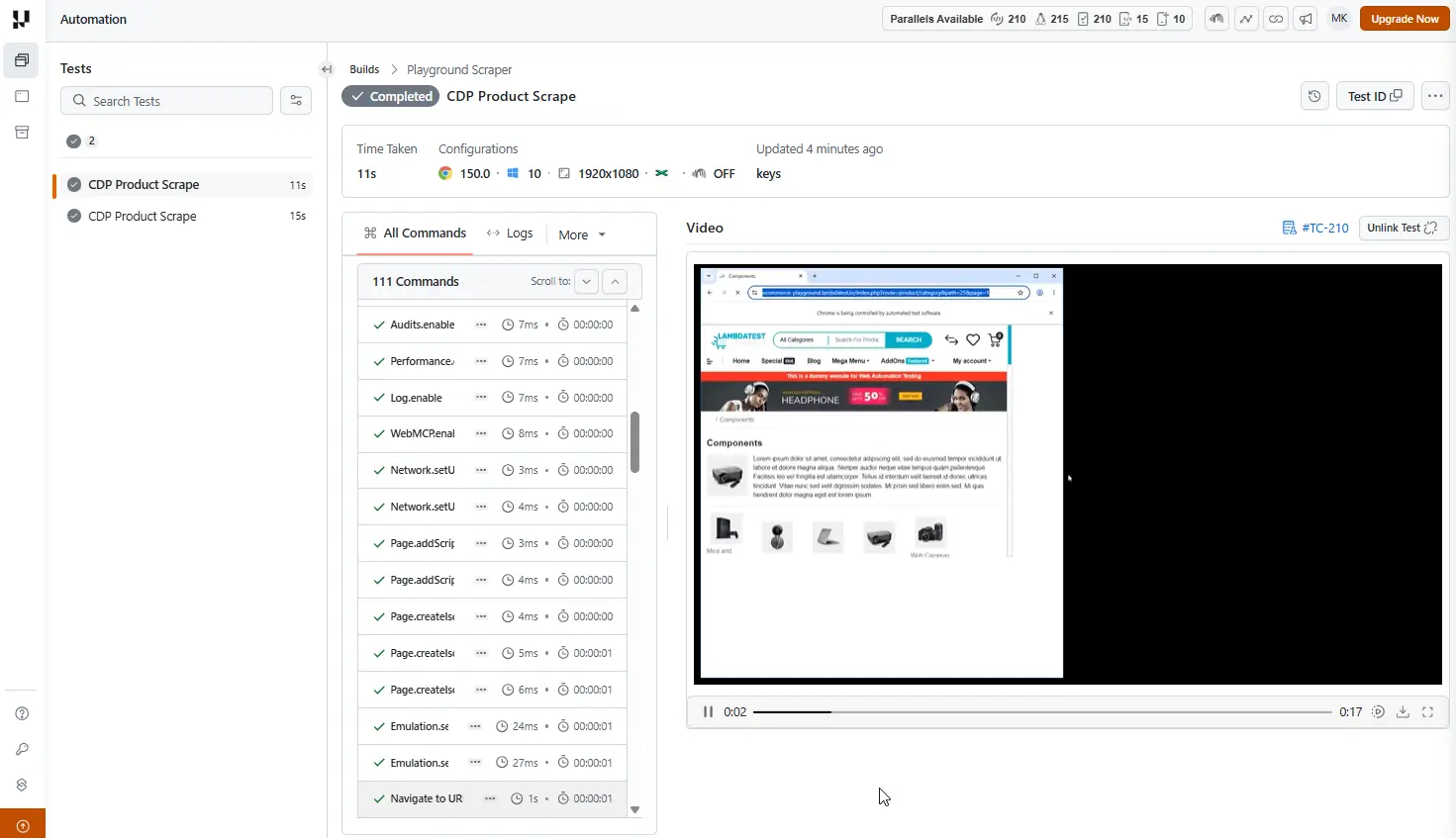Screen dimensions: 1456x838
Task: Select the 15s CDP Product Scrape test
Action: pos(183,216)
